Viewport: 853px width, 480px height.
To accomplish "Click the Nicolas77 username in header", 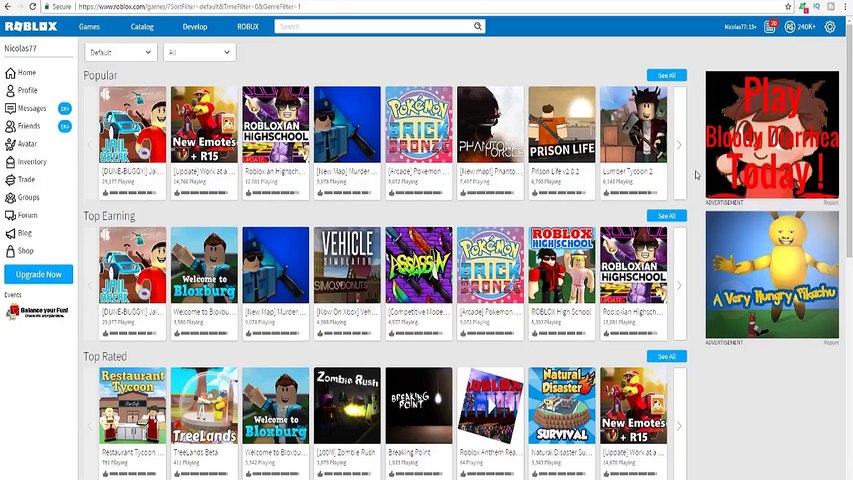I will click(x=740, y=27).
